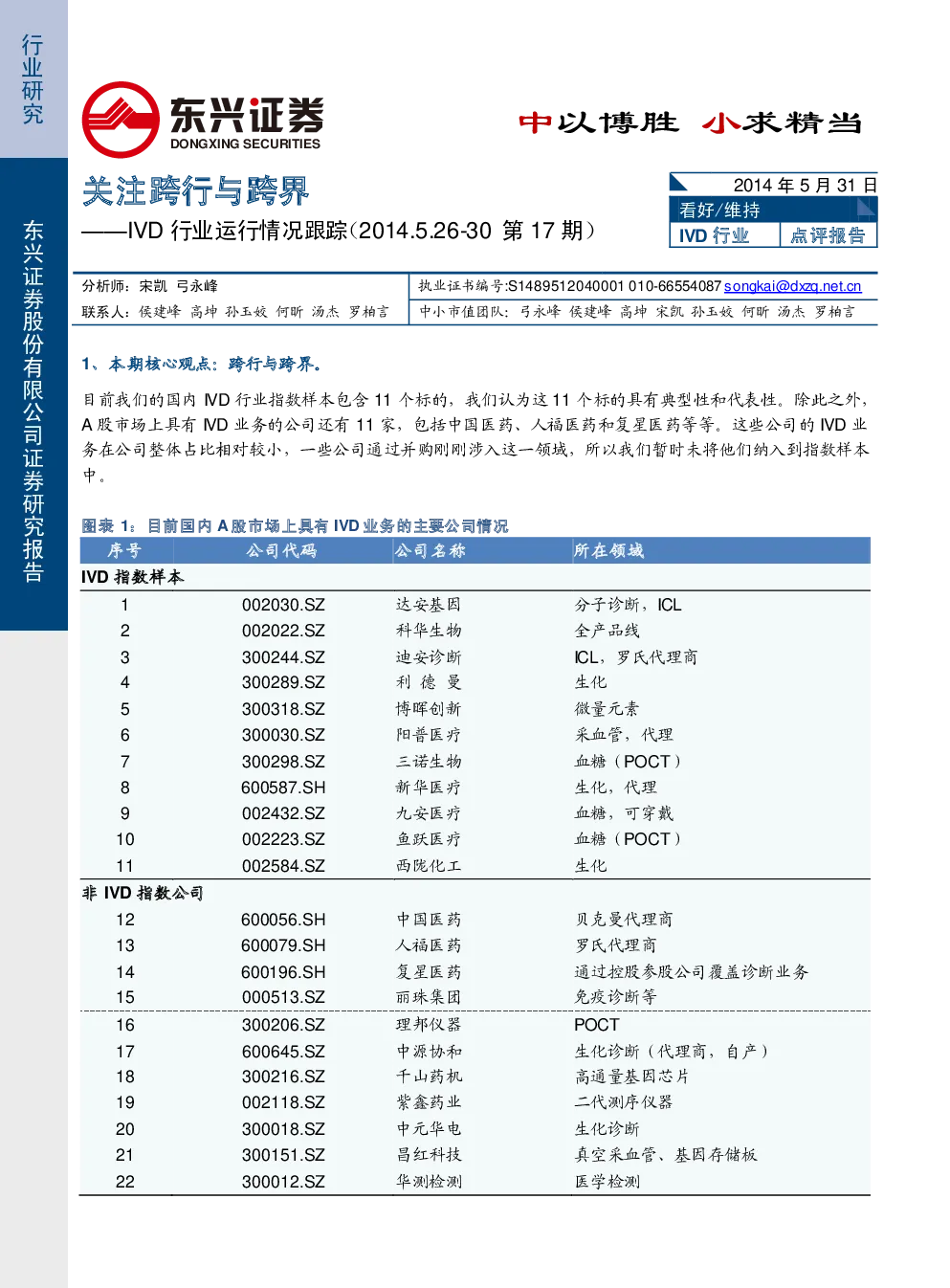The width and height of the screenshot is (950, 1288).
Task: Select company name 紫鑫药业
Action: tap(429, 1102)
